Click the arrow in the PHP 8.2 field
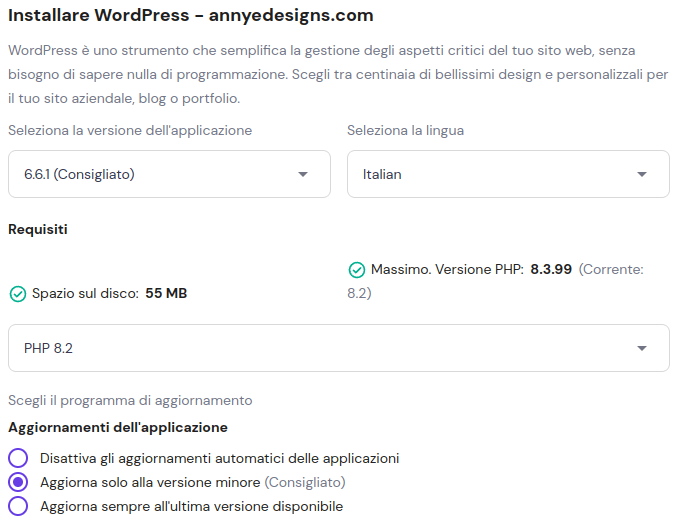The height and width of the screenshot is (525, 679). pyautogui.click(x=642, y=348)
